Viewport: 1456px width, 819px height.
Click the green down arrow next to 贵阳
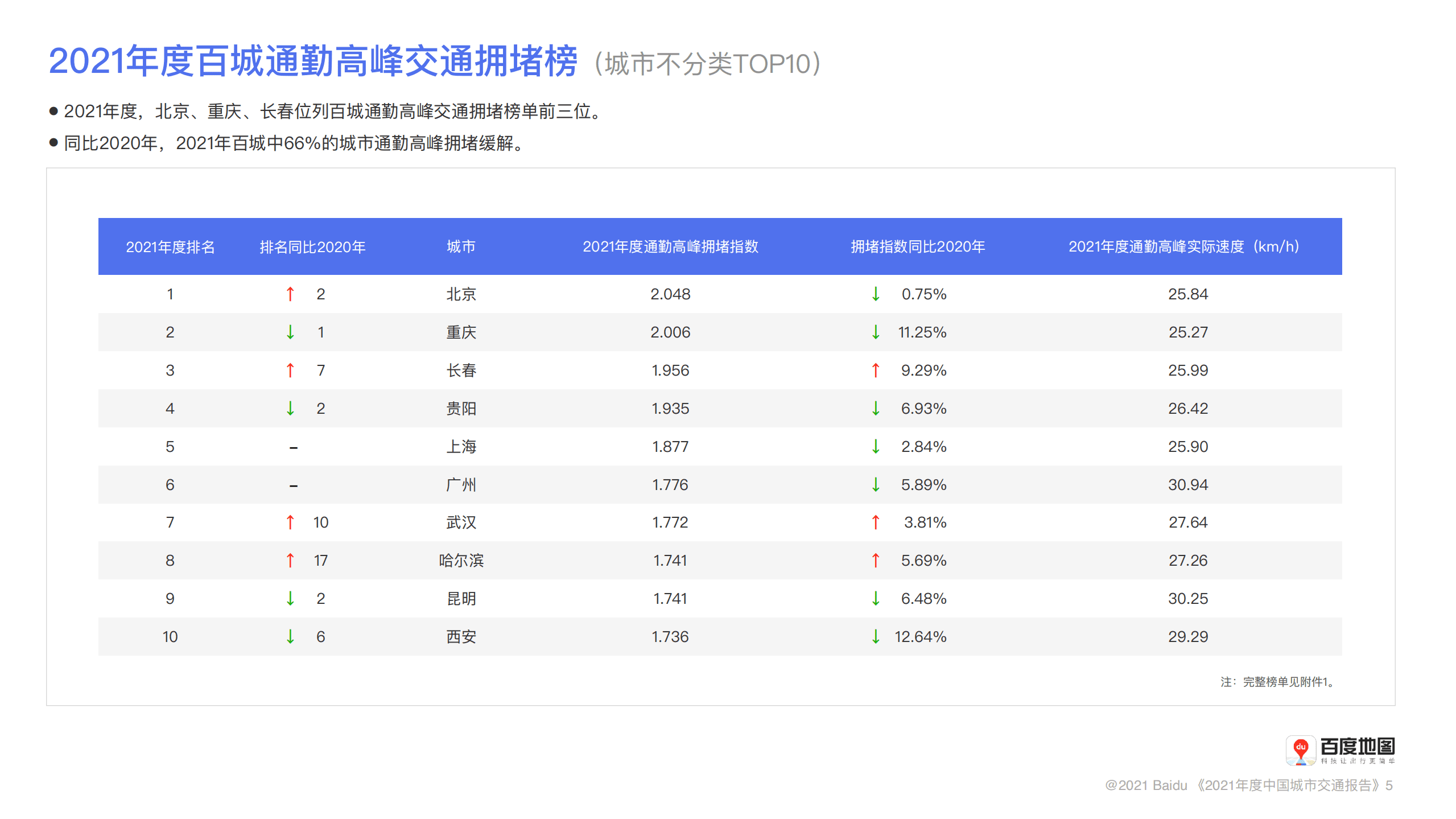click(291, 408)
